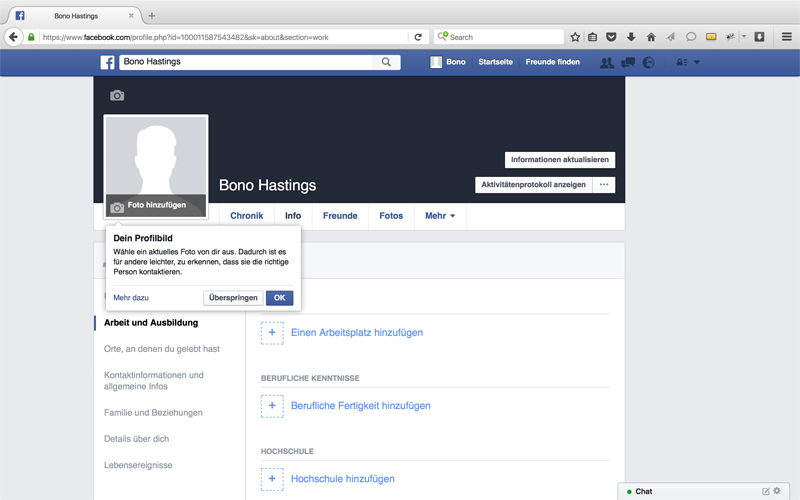Viewport: 800px width, 500px height.
Task: Click plus box beside Berufliche Fertigkeit hinzufügen
Action: [x=272, y=406]
